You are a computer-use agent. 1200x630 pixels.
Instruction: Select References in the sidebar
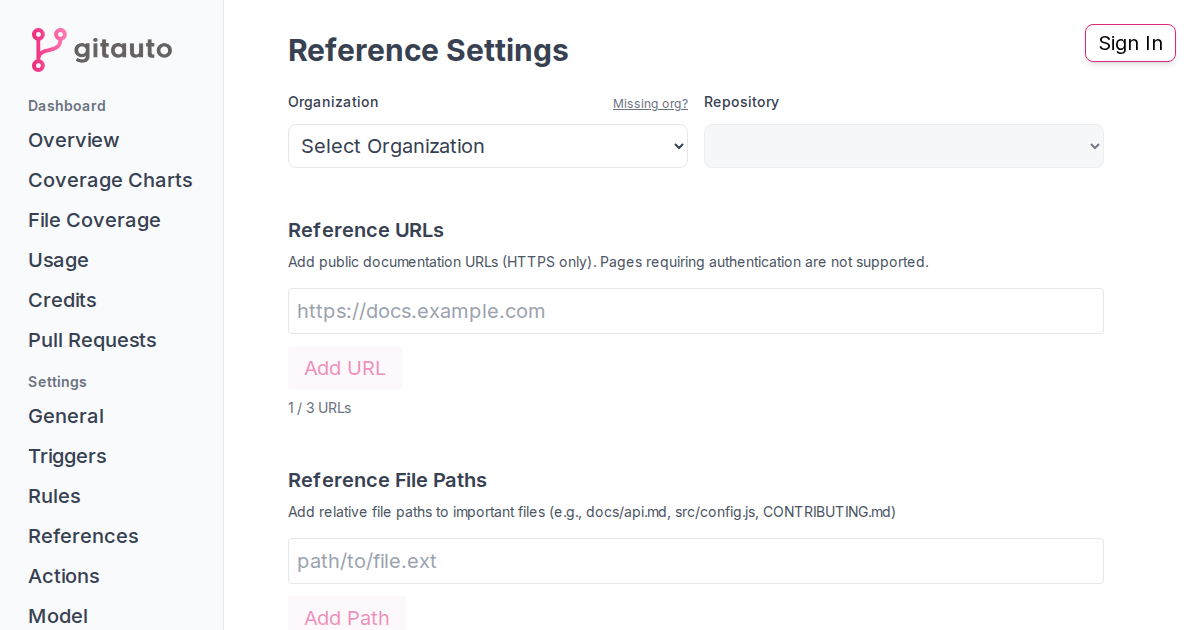[x=83, y=536]
